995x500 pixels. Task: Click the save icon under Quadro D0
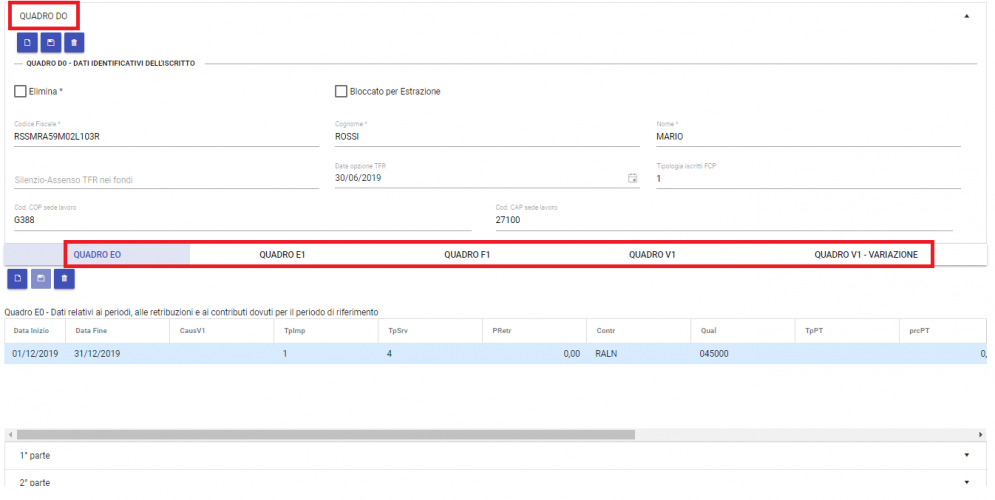(51, 42)
